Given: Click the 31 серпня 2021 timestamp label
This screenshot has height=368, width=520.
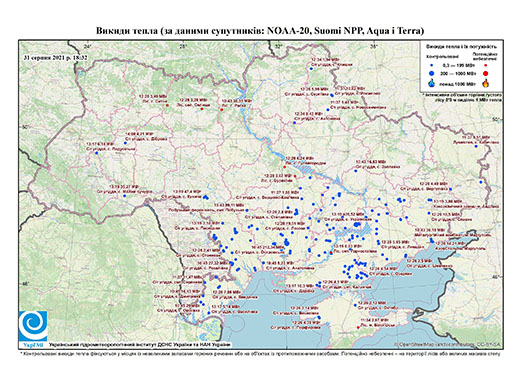Looking at the screenshot, I should click(x=55, y=57).
